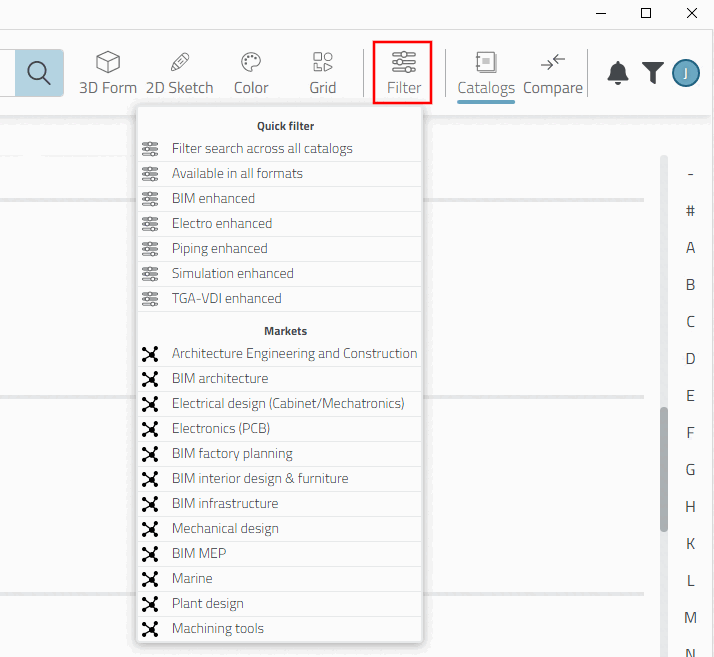714x657 pixels.
Task: Click the filter icon beside BIM enhanced
Action: click(x=150, y=199)
